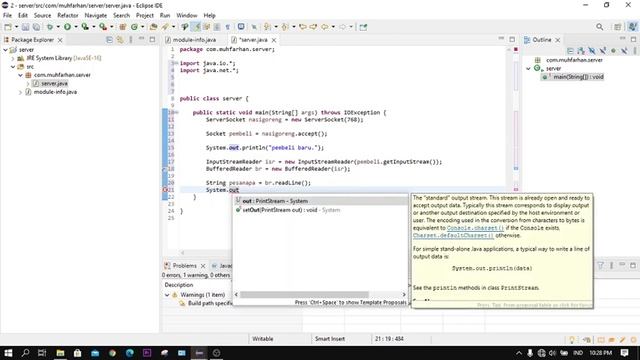The height and width of the screenshot is (360, 640).
Task: Click the Debug bug icon in toolbar
Action: (50, 27)
